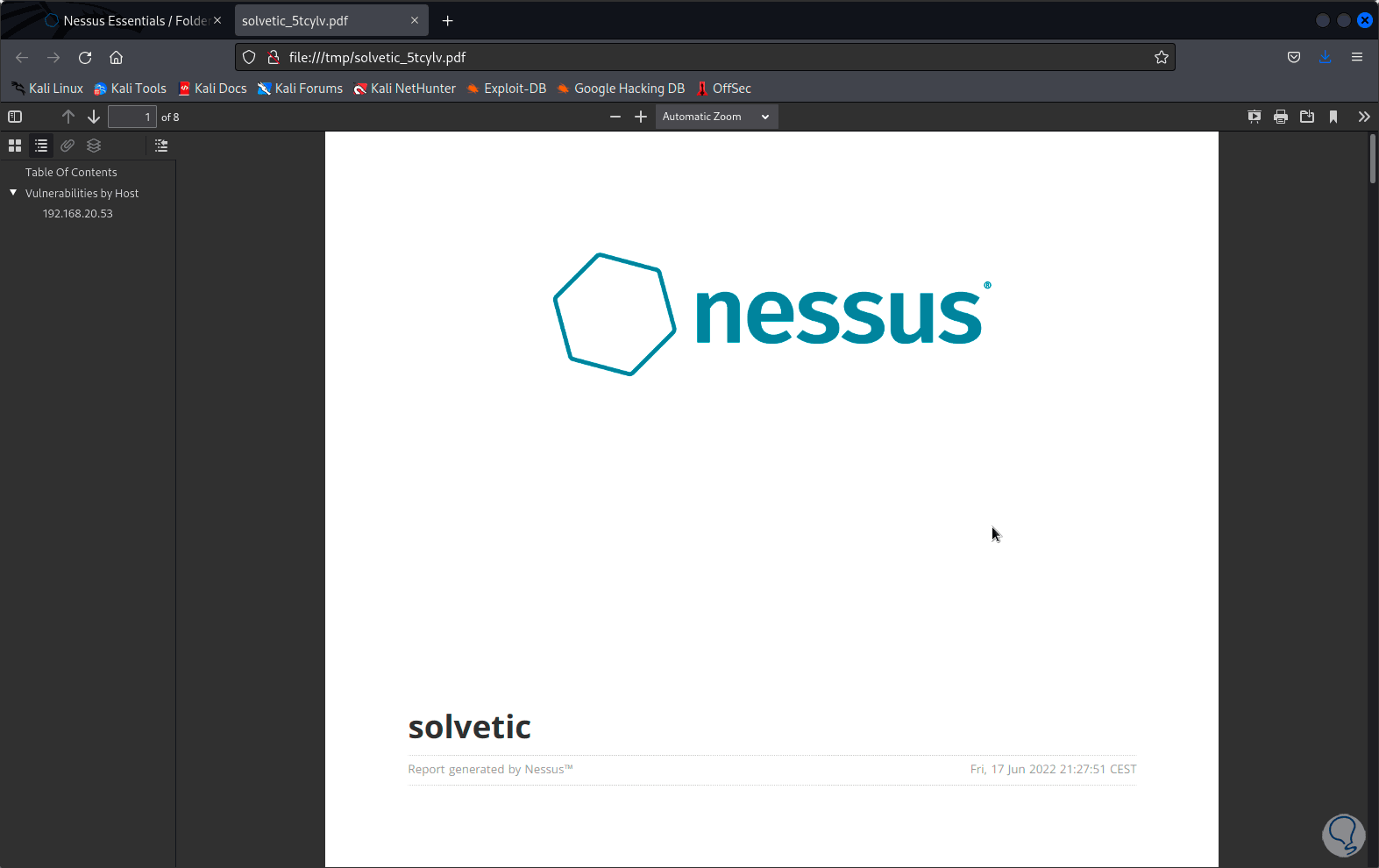Go to the browser home page
1379x868 pixels.
pyautogui.click(x=116, y=58)
